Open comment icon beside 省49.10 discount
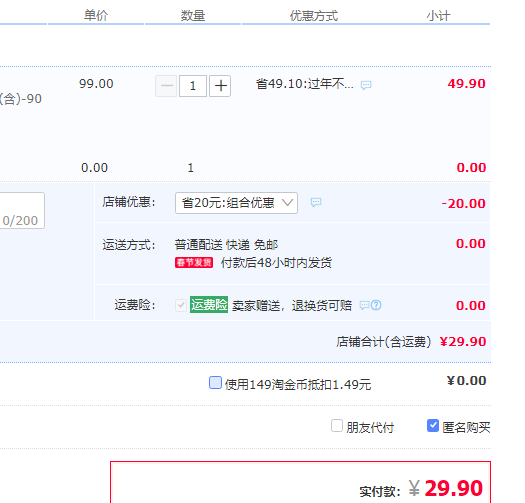Screen dimensions: 525x503 coord(366,85)
